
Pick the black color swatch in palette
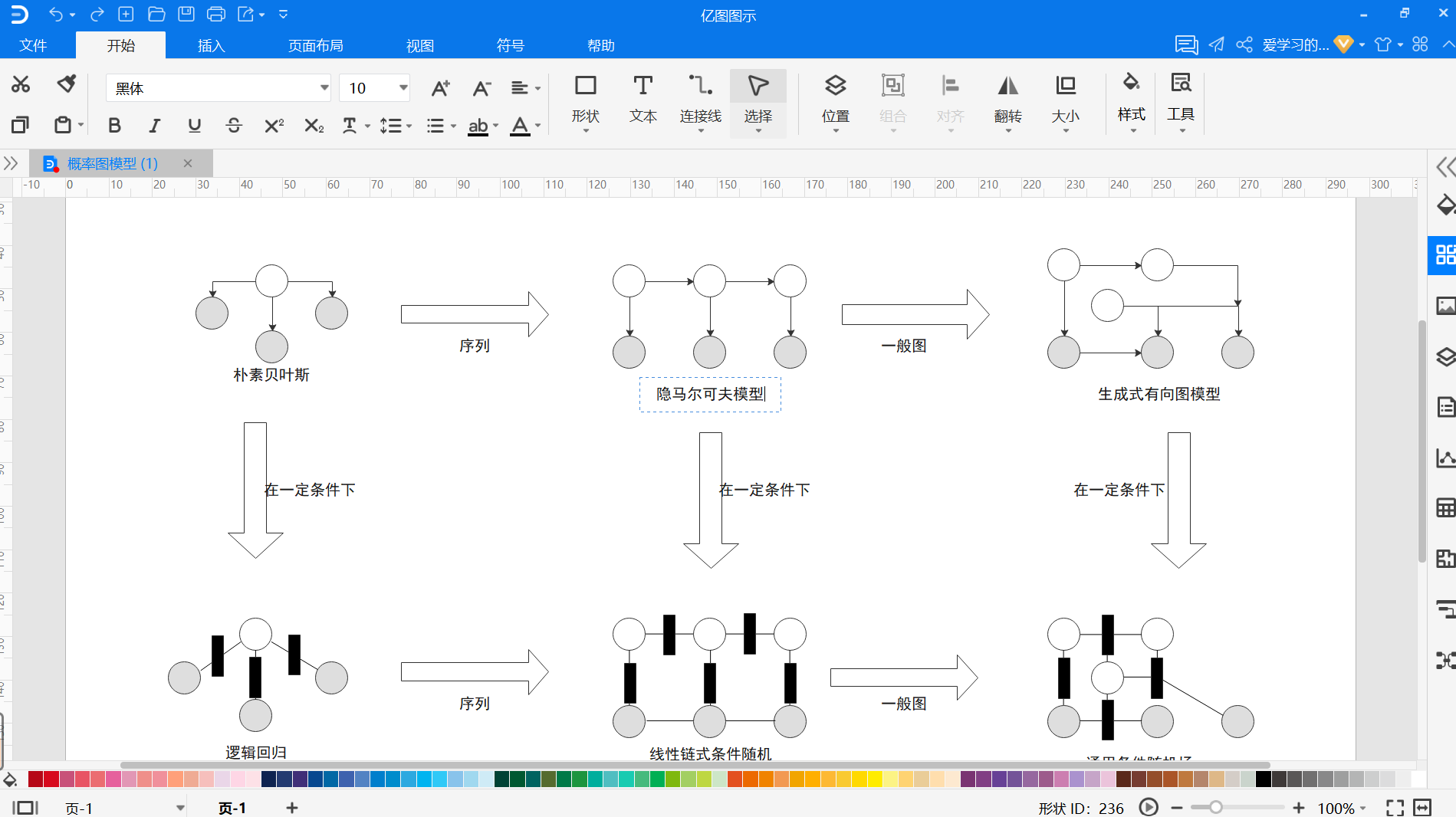tap(1263, 779)
